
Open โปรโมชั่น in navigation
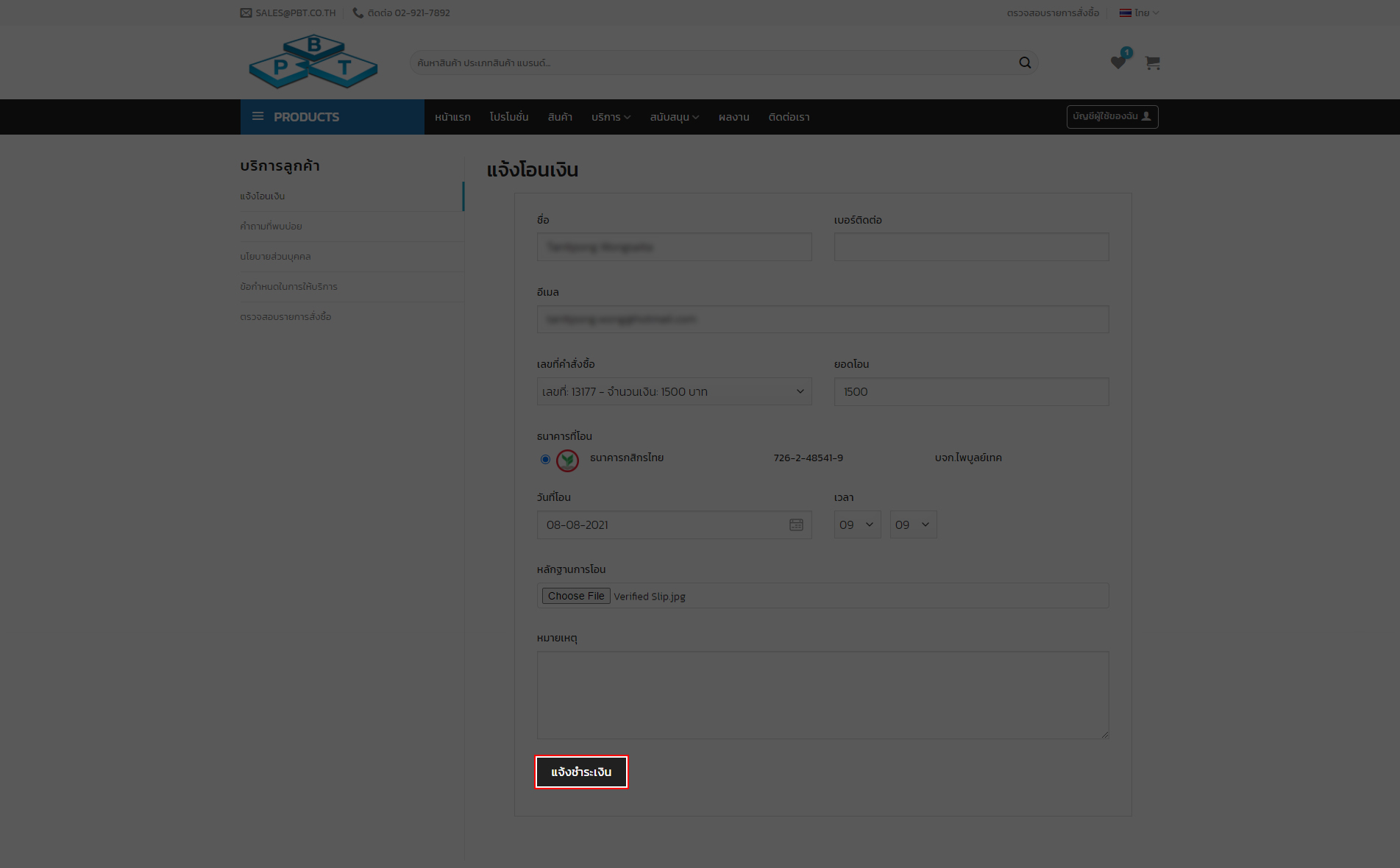coord(509,117)
